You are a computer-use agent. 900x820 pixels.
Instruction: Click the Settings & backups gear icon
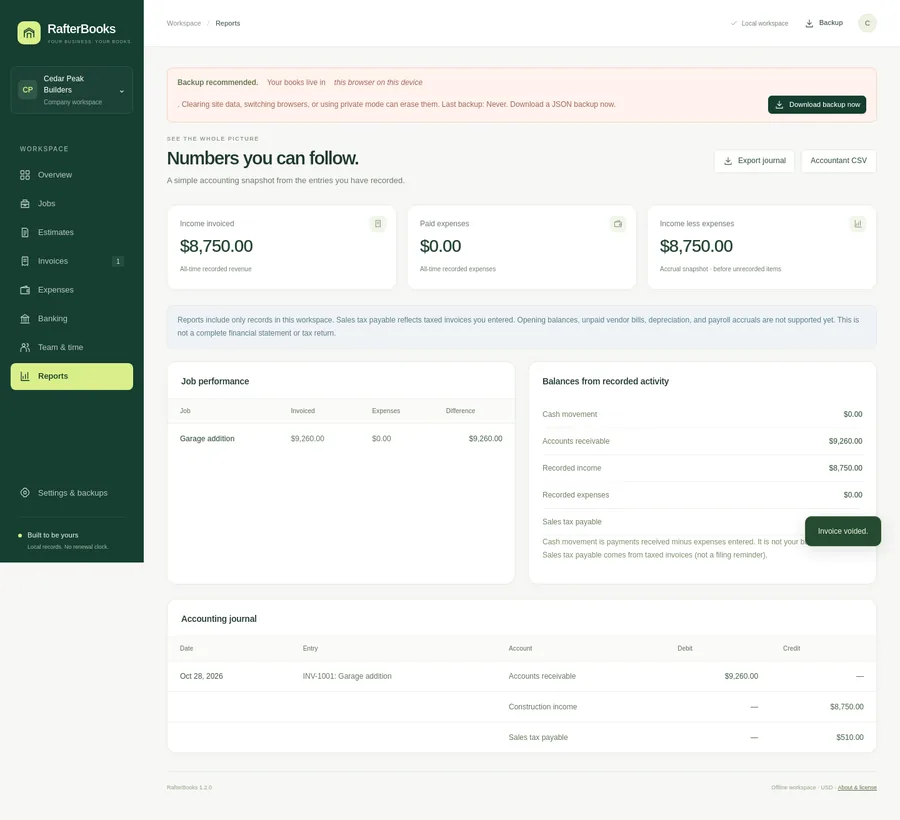[x=25, y=493]
